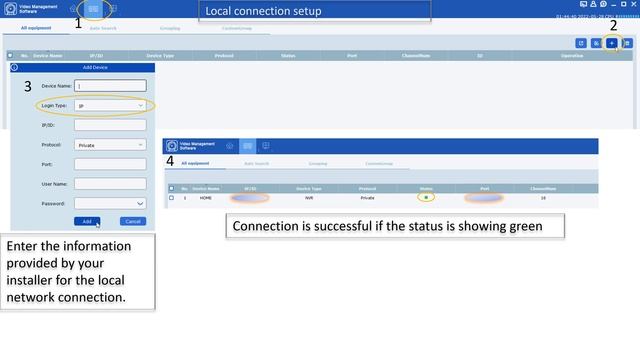Click the add device plus button
The width and height of the screenshot is (640, 360).
612,43
